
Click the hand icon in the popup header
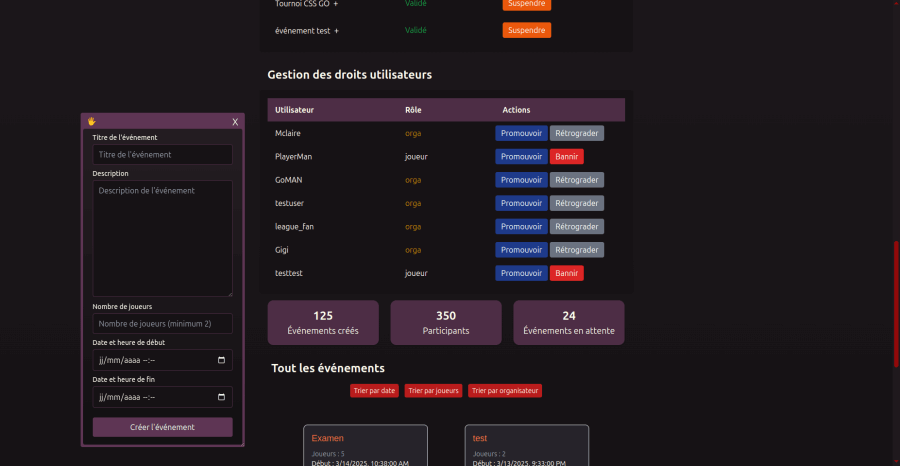point(91,121)
